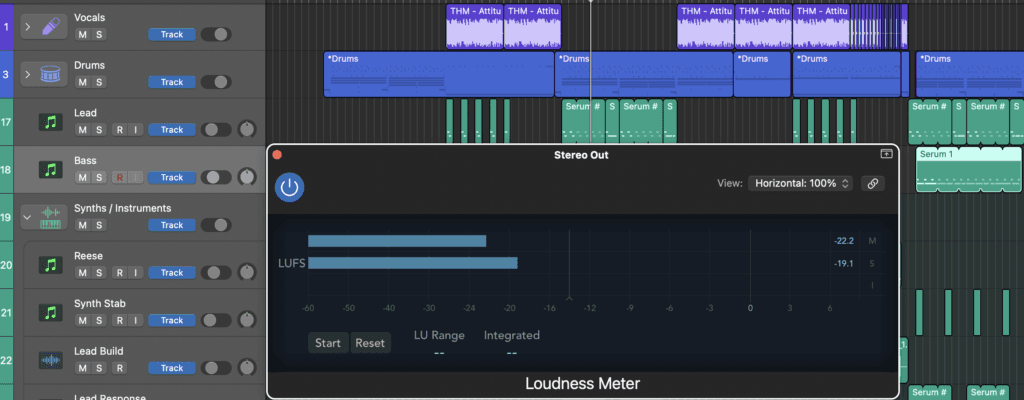Screen dimensions: 1024x400
Task: Flip the on/off switch on Reese track
Action: click(215, 273)
